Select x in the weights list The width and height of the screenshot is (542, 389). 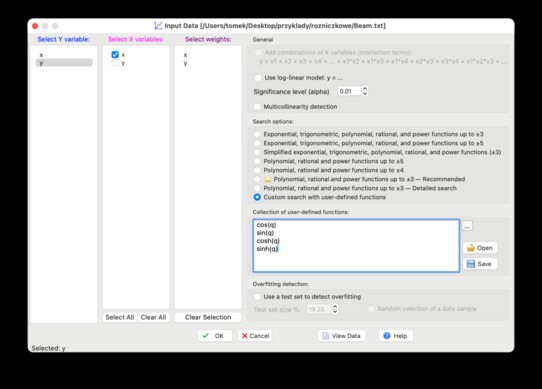click(x=185, y=55)
